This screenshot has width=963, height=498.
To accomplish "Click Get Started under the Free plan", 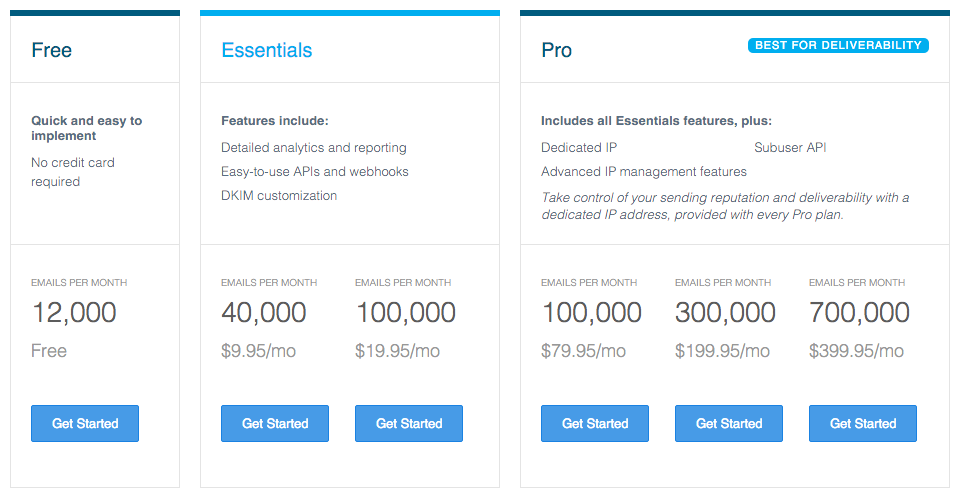I will (85, 423).
